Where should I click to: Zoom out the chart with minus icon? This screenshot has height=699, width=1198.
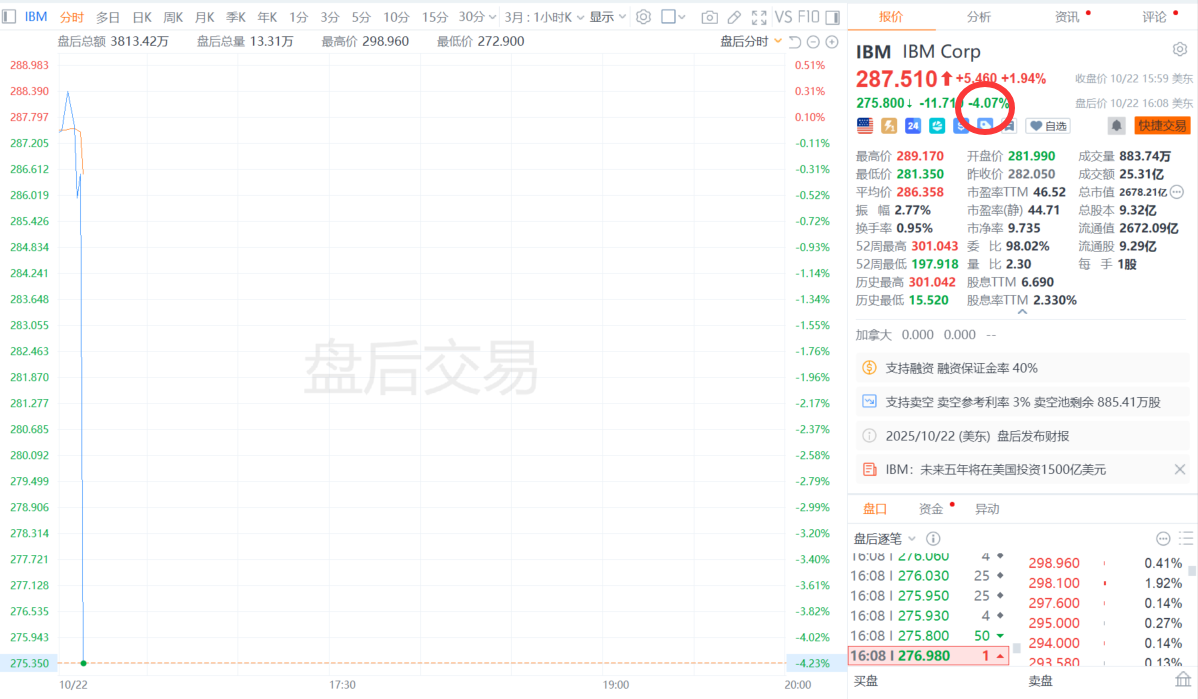coord(813,41)
